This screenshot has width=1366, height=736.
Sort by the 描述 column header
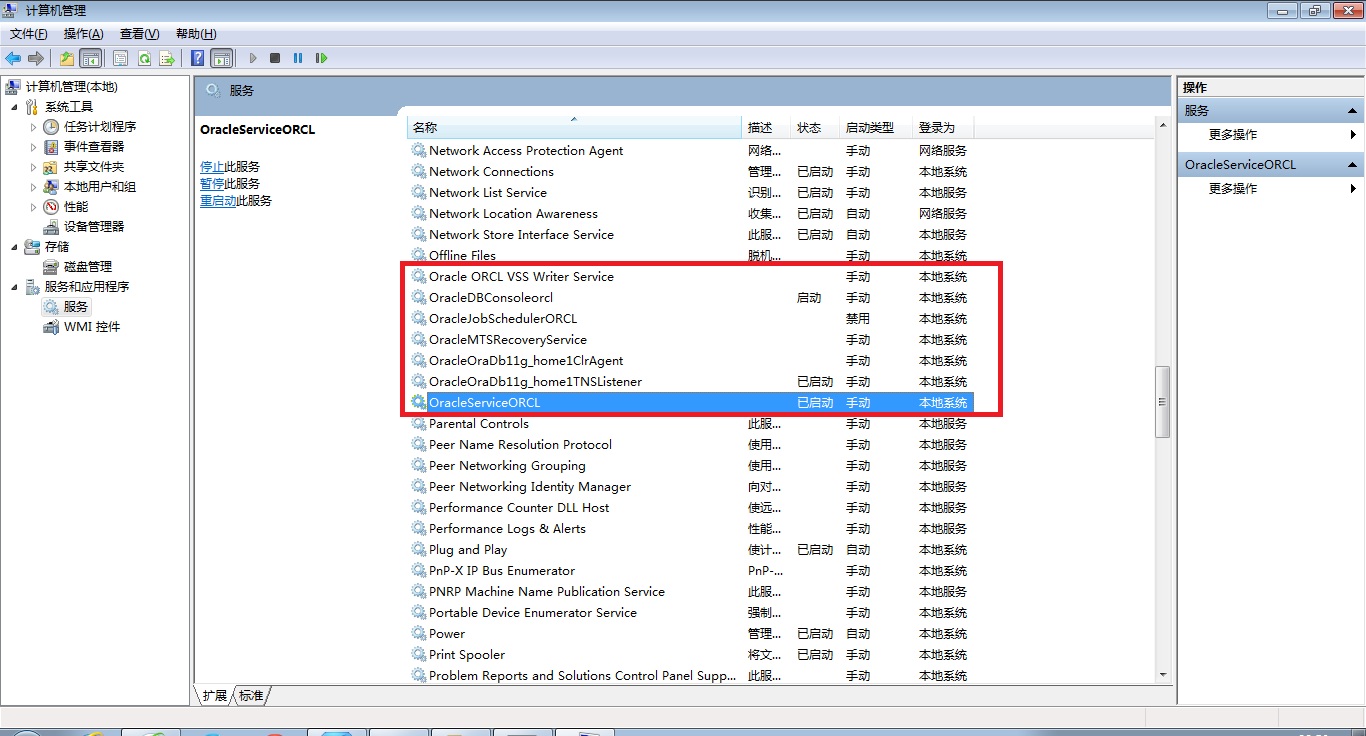point(768,127)
